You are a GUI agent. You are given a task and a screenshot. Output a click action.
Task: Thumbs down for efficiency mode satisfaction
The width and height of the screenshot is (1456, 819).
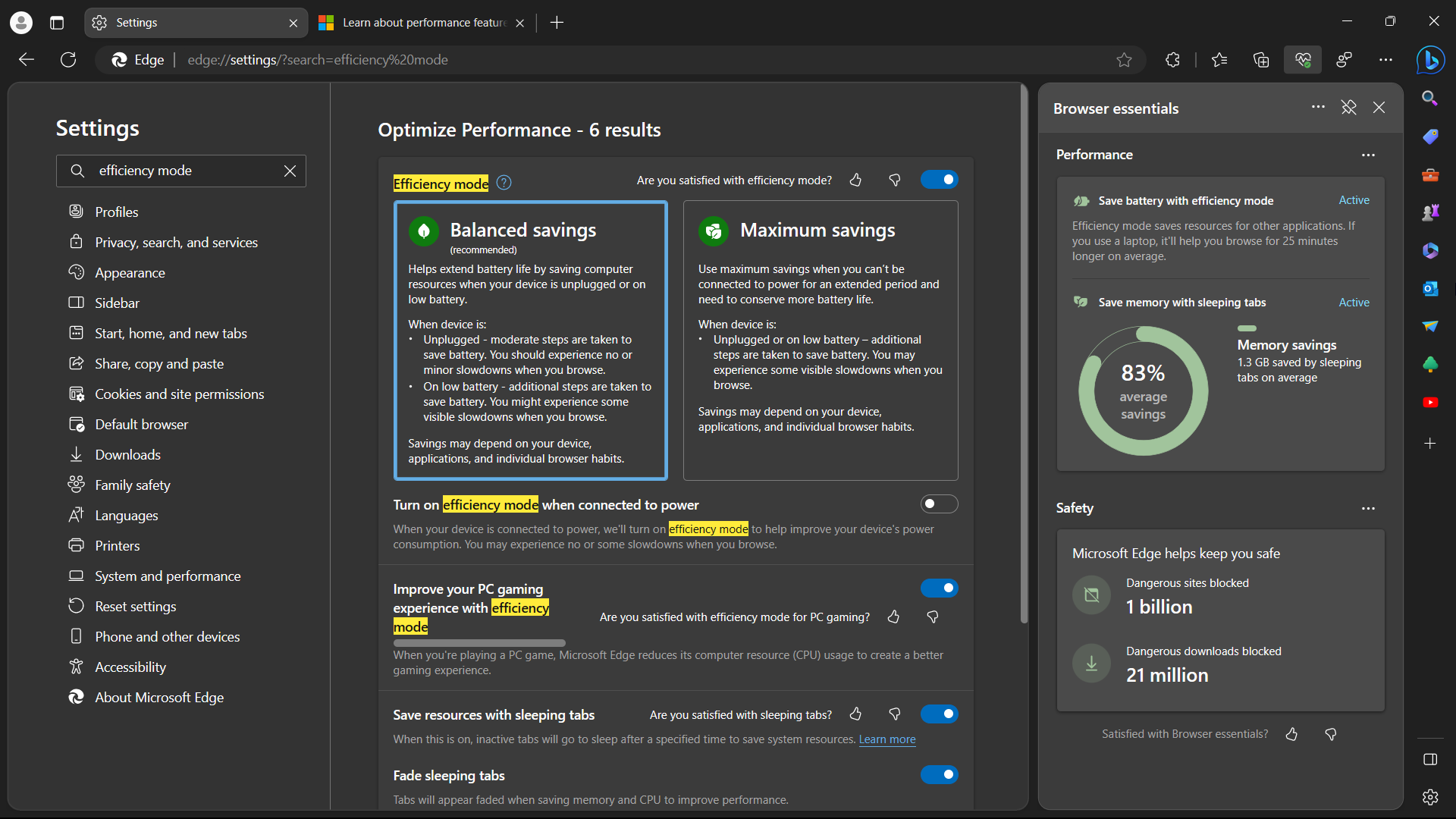click(895, 180)
